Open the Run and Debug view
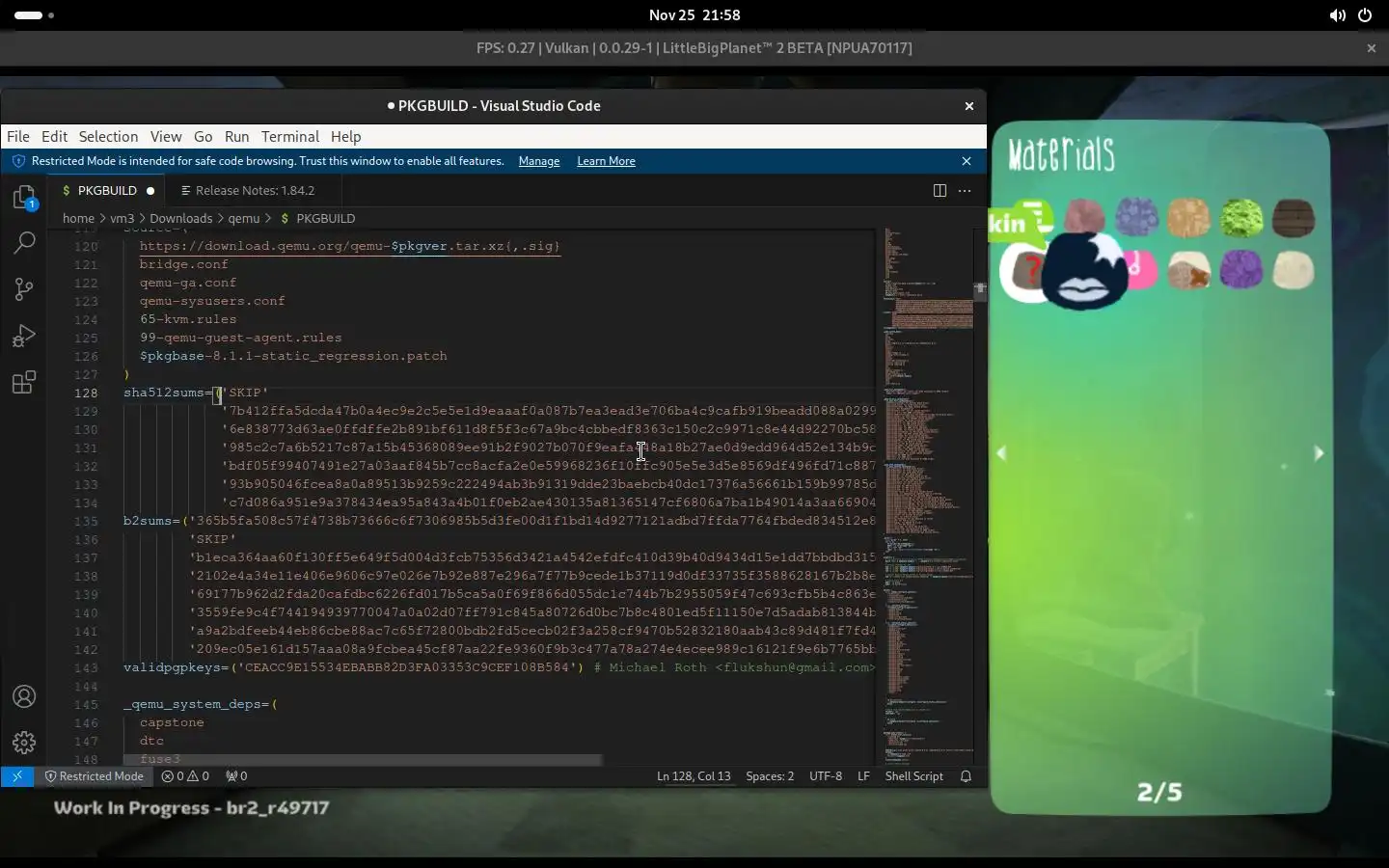This screenshot has height=868, width=1389. 24,336
